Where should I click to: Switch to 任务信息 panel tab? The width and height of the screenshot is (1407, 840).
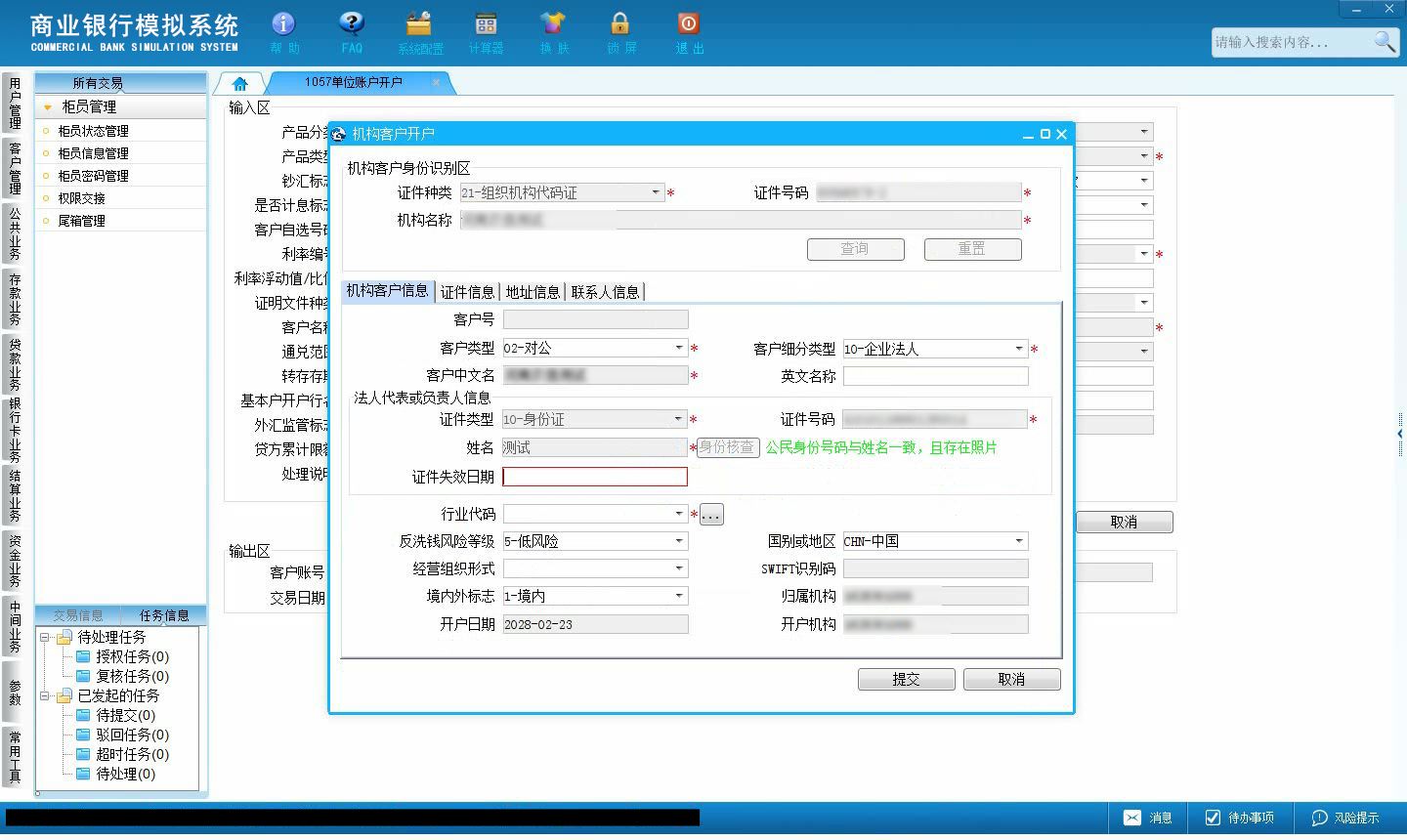pyautogui.click(x=164, y=615)
